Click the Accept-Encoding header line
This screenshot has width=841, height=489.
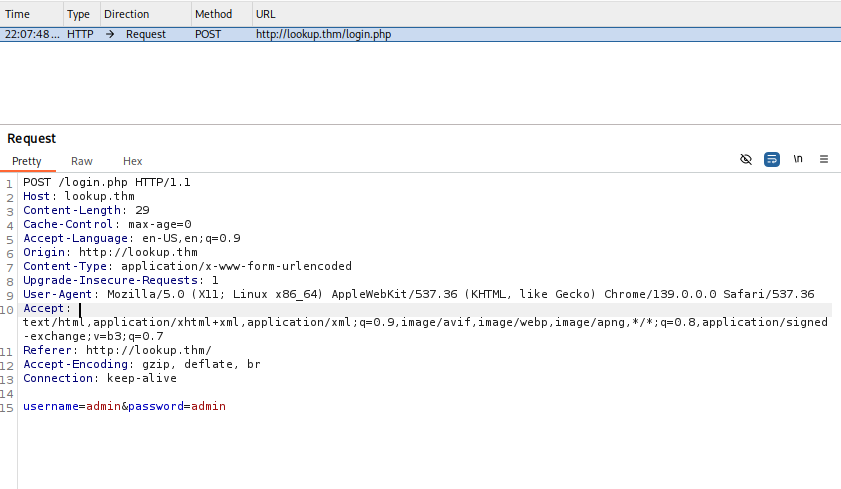(x=142, y=364)
